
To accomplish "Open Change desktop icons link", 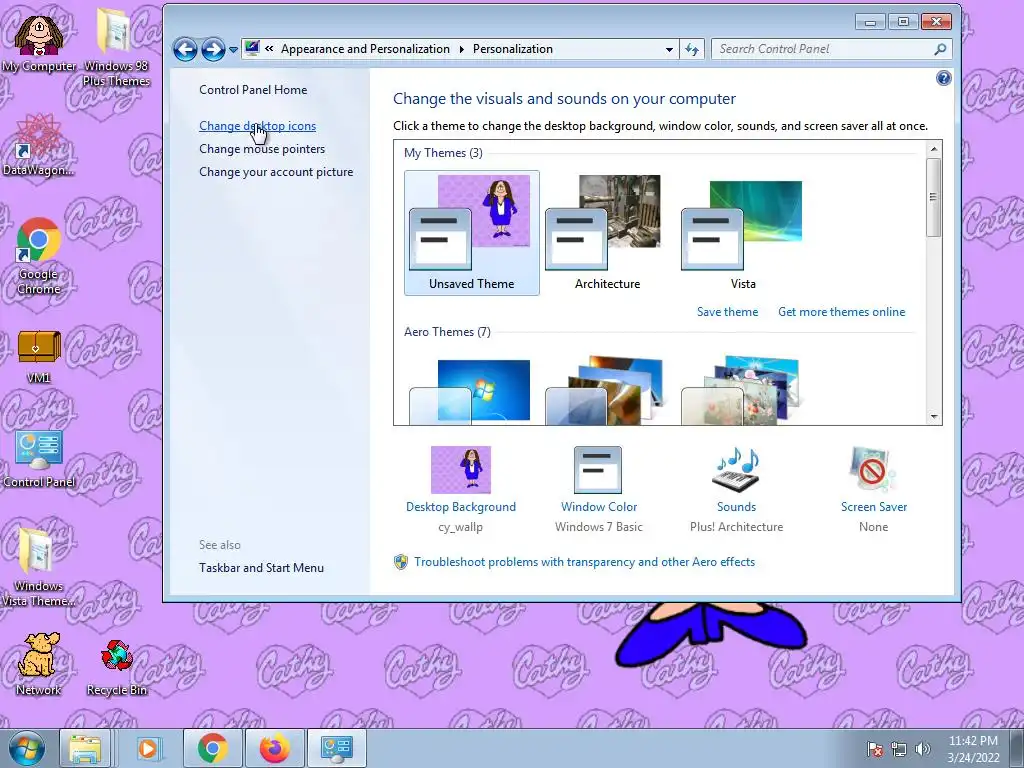I will [257, 125].
